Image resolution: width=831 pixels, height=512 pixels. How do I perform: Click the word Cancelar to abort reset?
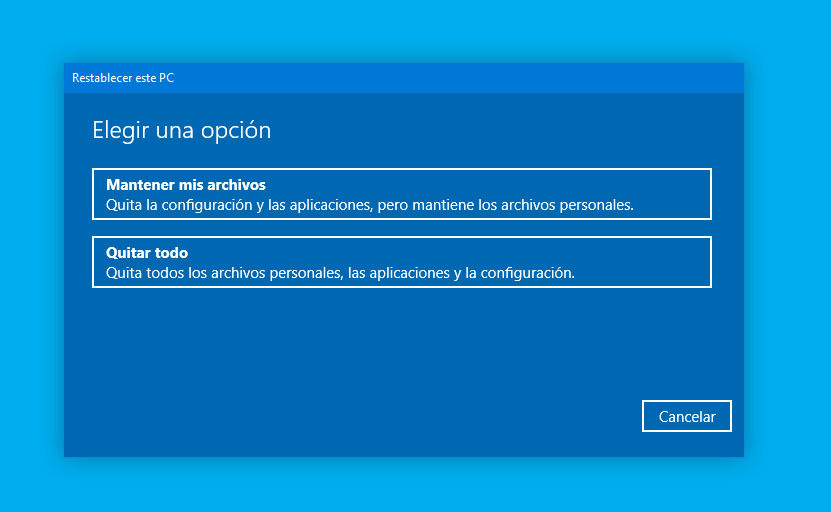pos(687,417)
